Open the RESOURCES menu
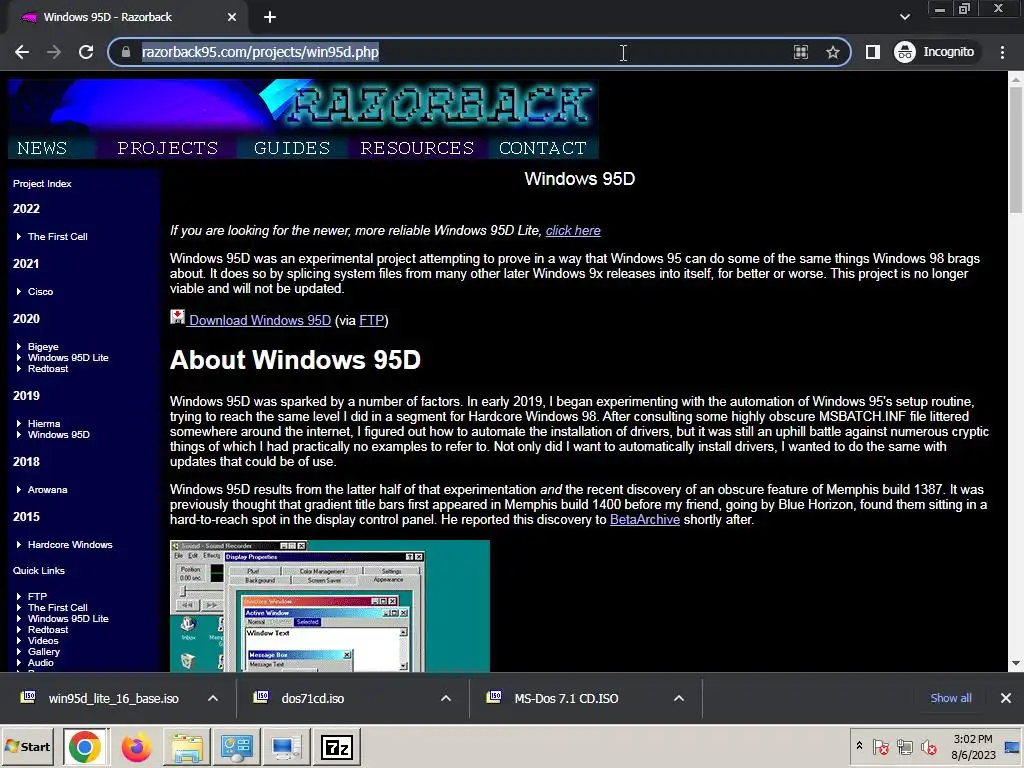 [x=417, y=148]
